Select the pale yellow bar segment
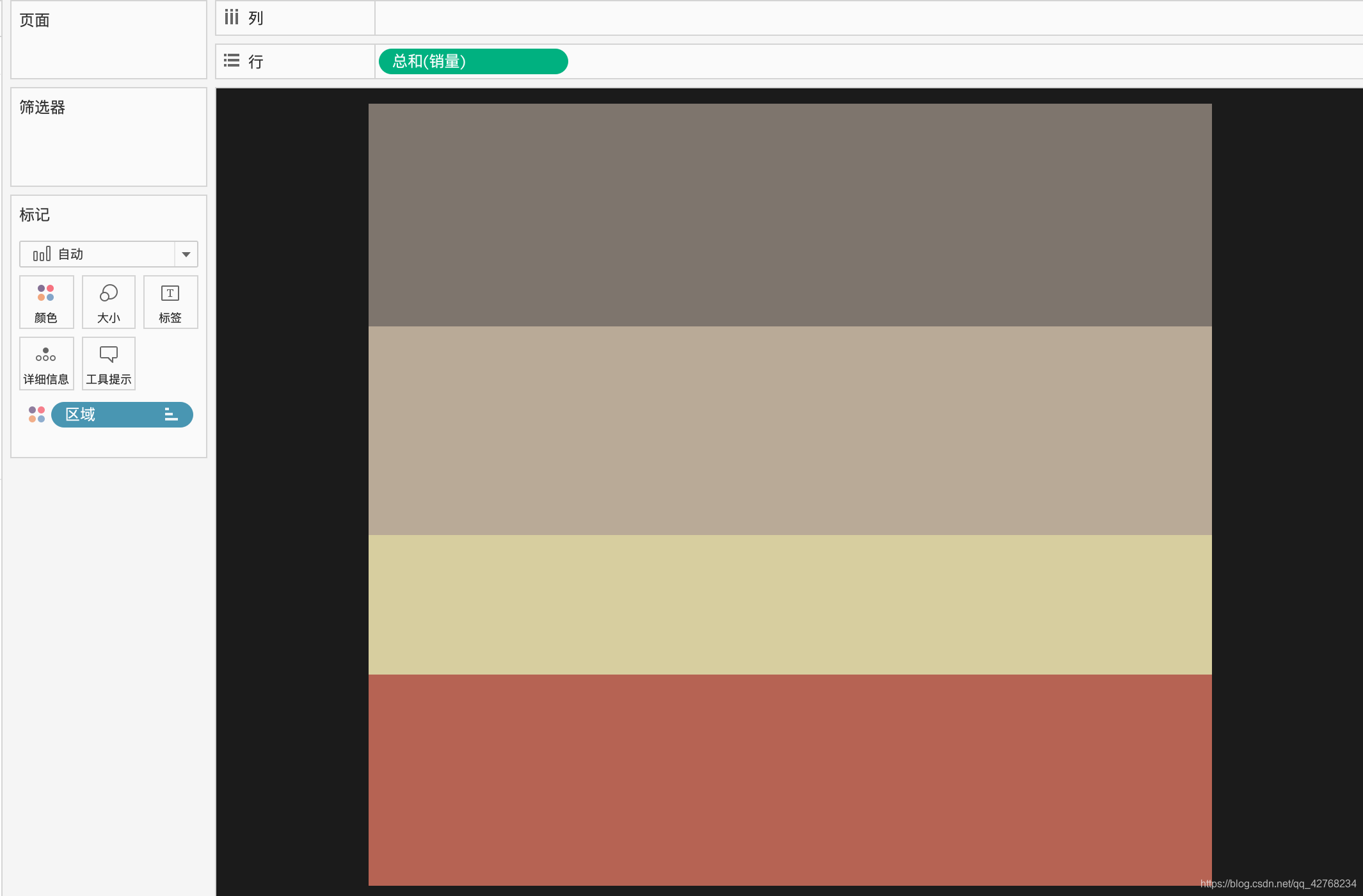1363x896 pixels. pos(790,605)
